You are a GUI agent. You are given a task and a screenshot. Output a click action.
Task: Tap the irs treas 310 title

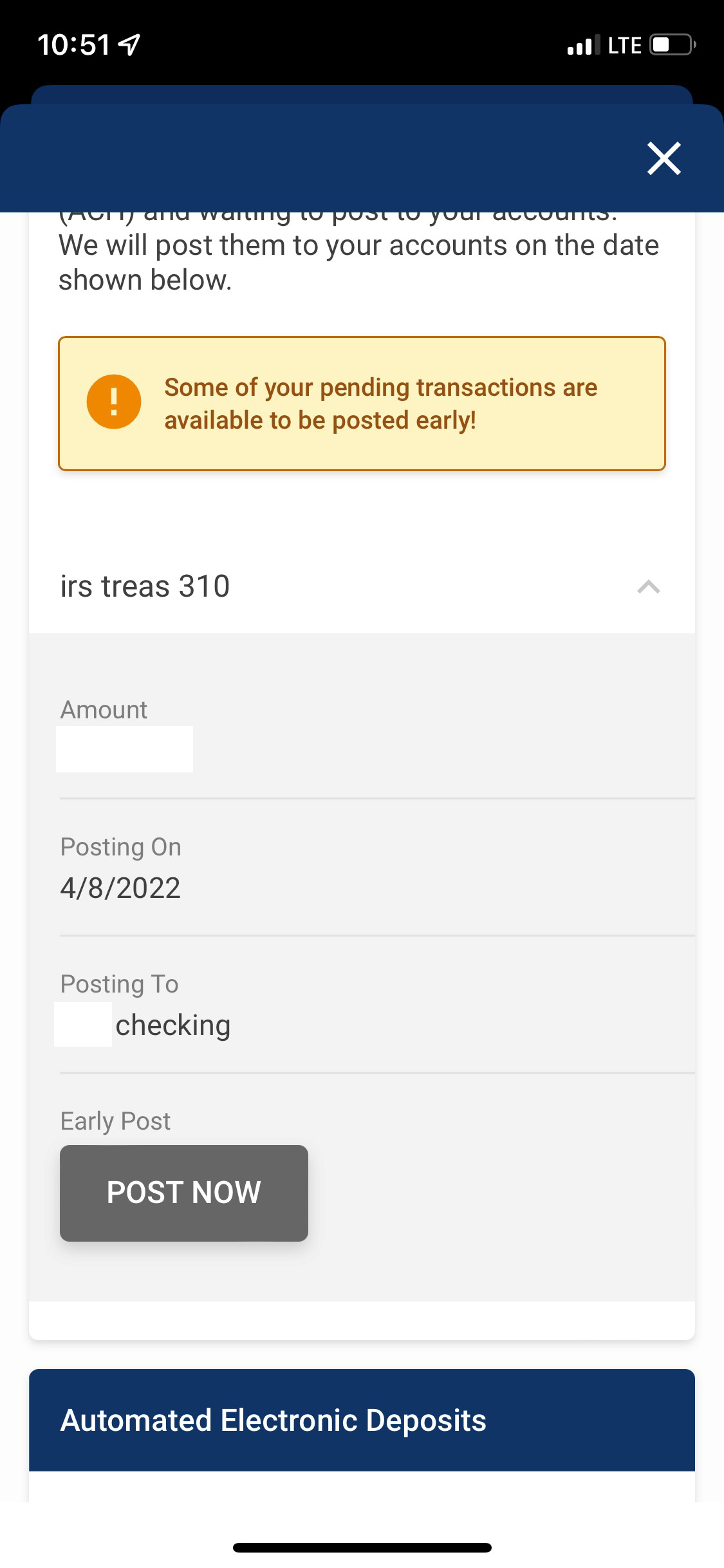tap(145, 586)
